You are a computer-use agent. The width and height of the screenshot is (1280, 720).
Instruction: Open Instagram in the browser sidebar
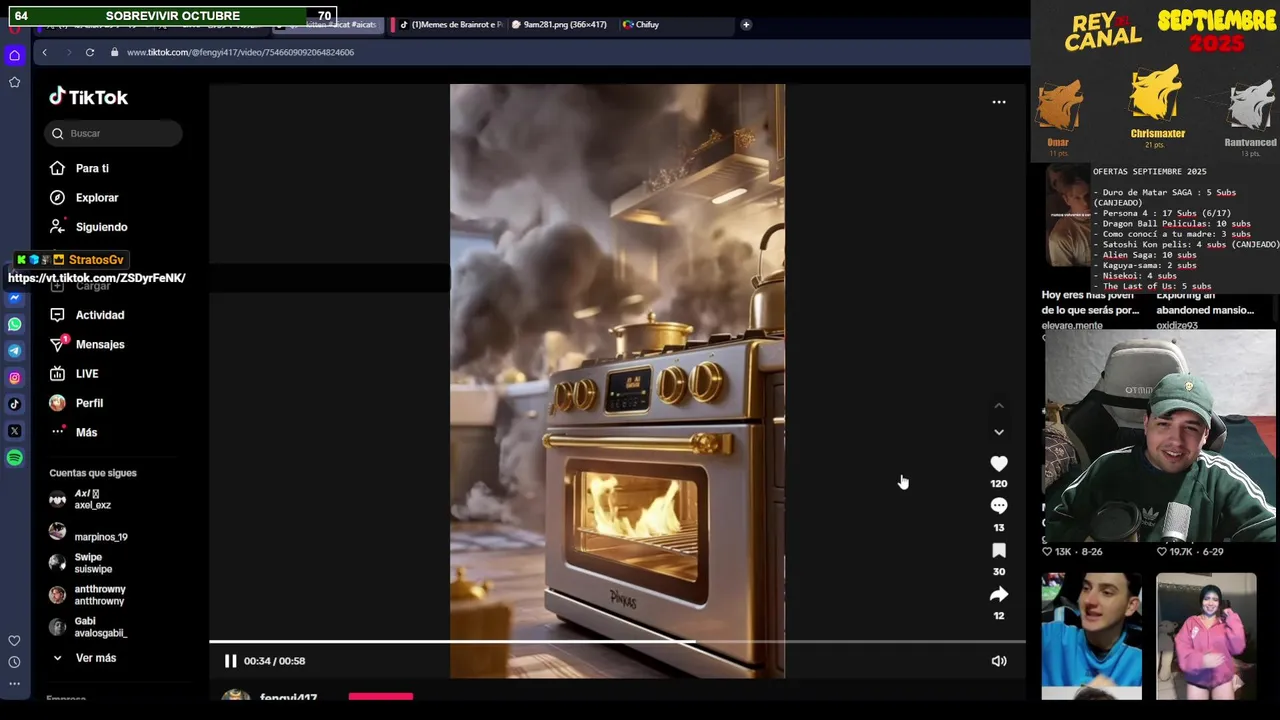(x=14, y=378)
